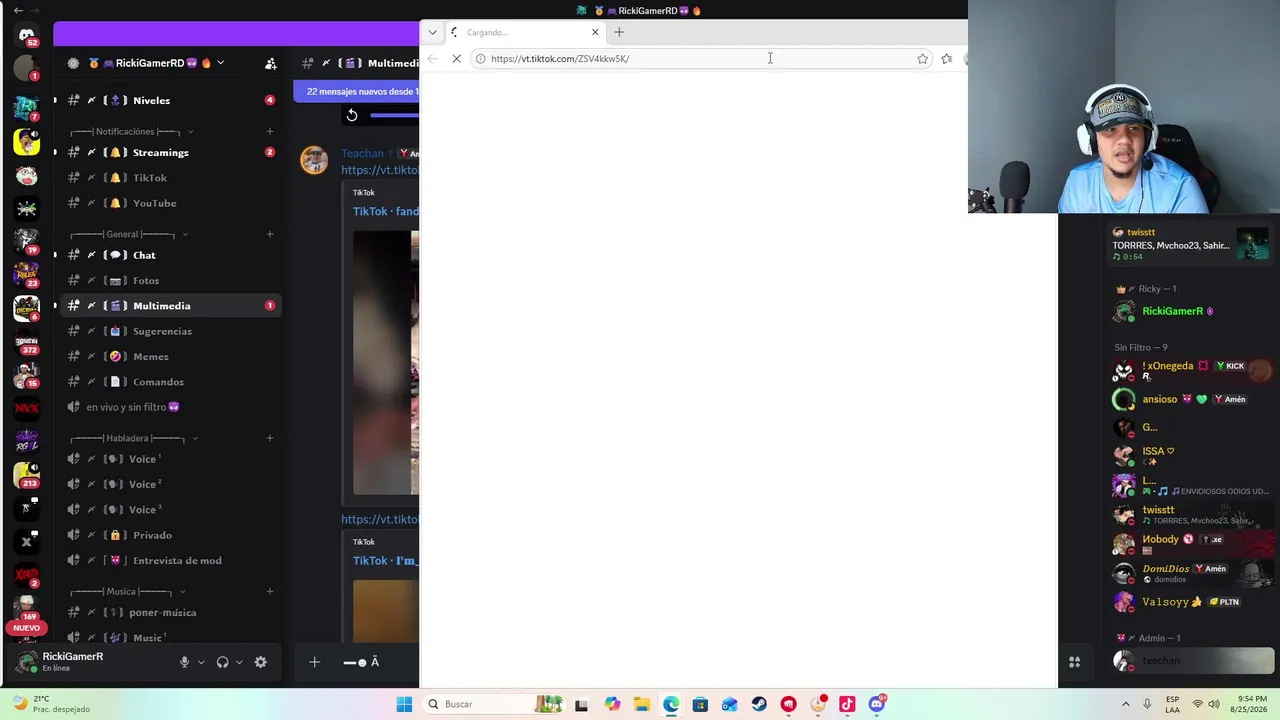Screen dimensions: 1280x720
Task: Open File Explorer from the taskbar
Action: click(641, 704)
